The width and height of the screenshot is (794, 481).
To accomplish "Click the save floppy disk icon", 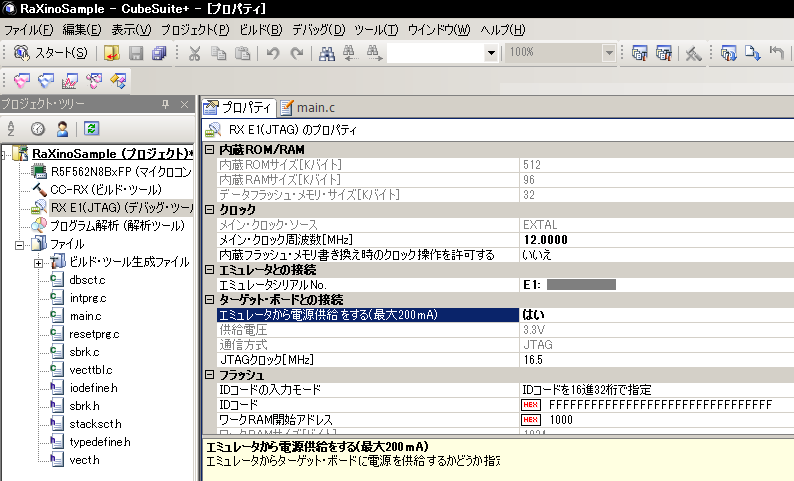I will (136, 53).
